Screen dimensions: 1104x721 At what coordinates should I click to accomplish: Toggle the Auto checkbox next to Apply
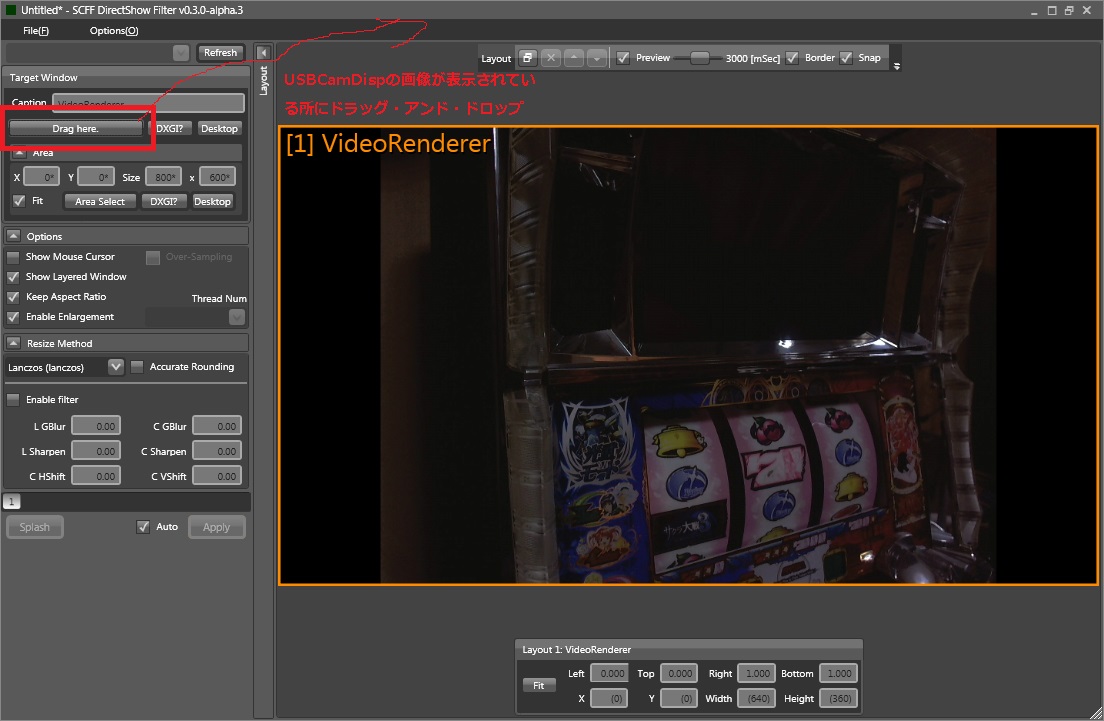pyautogui.click(x=143, y=527)
